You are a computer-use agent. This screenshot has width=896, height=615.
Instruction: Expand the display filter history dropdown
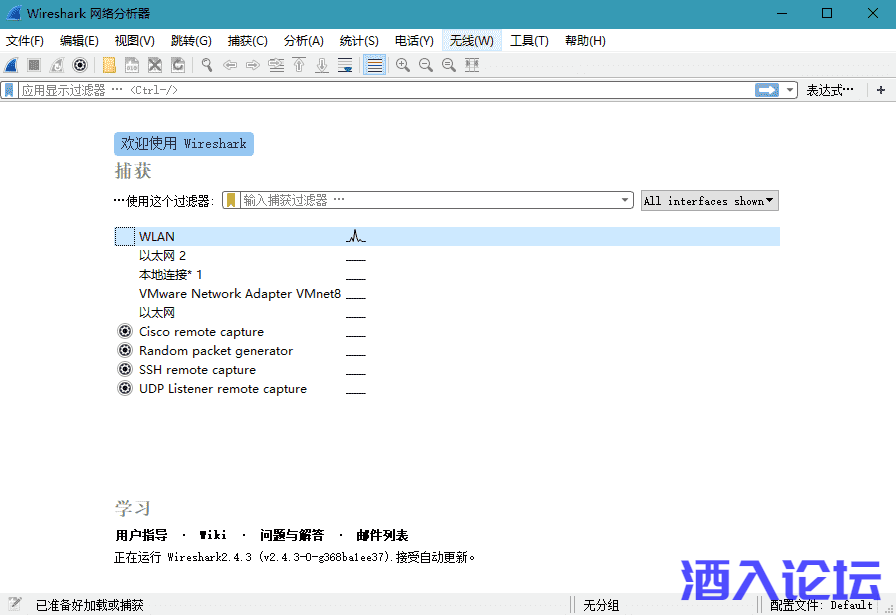coord(790,90)
